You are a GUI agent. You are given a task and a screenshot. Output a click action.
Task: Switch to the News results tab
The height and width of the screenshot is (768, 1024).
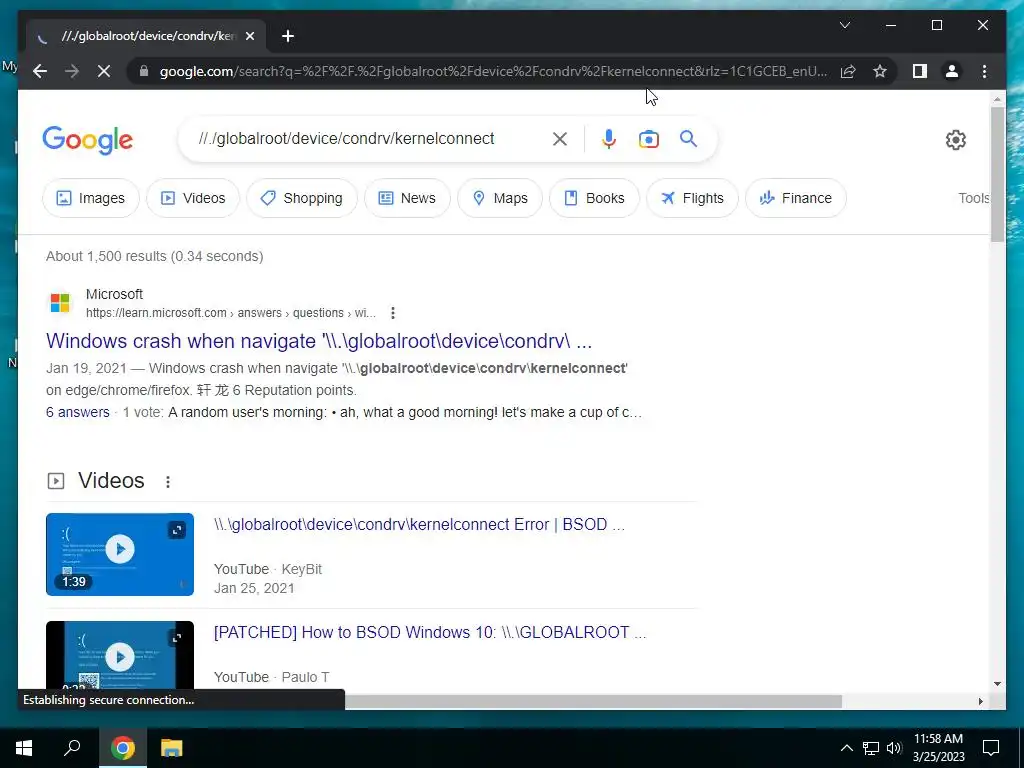point(408,198)
